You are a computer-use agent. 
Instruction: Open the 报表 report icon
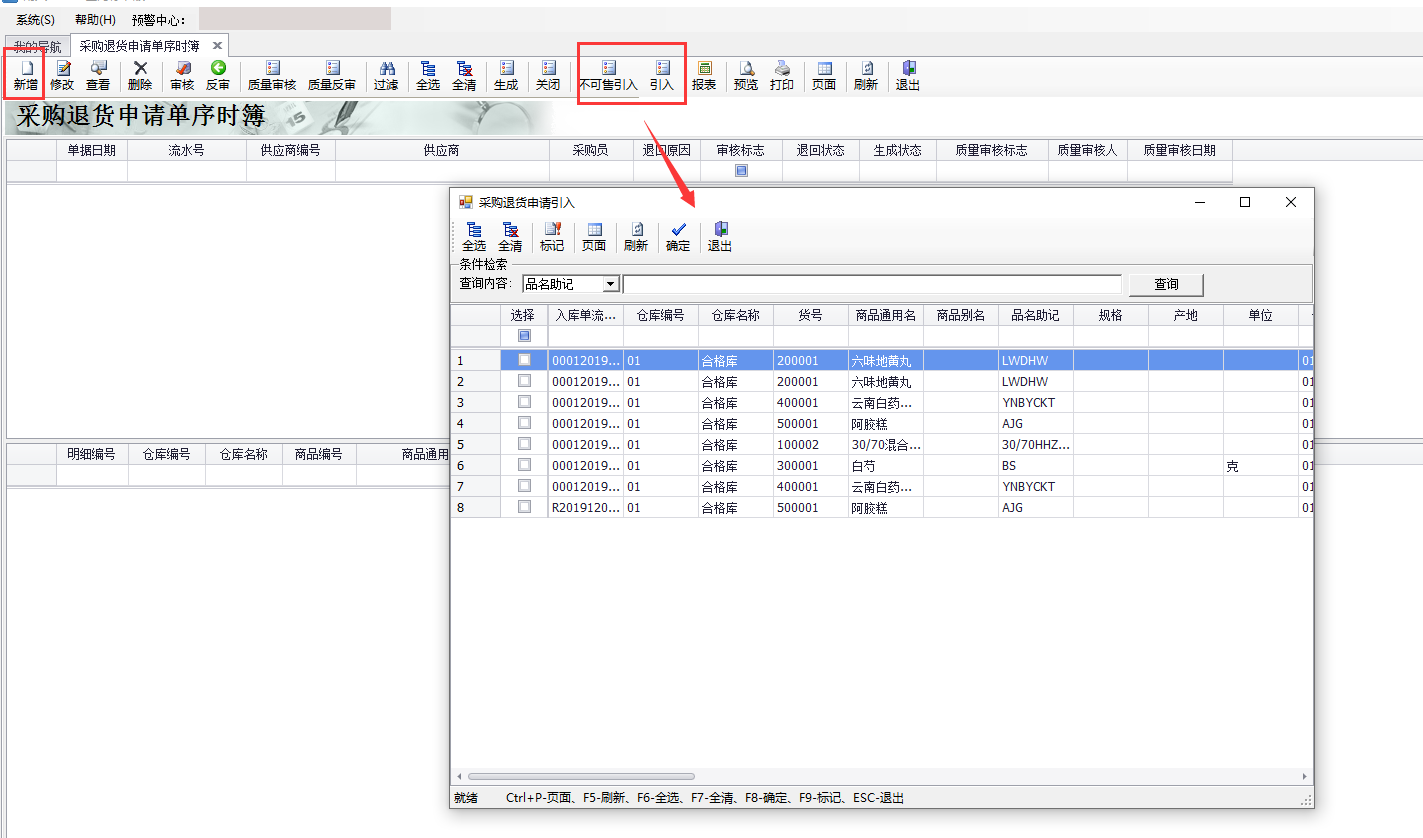(x=704, y=76)
